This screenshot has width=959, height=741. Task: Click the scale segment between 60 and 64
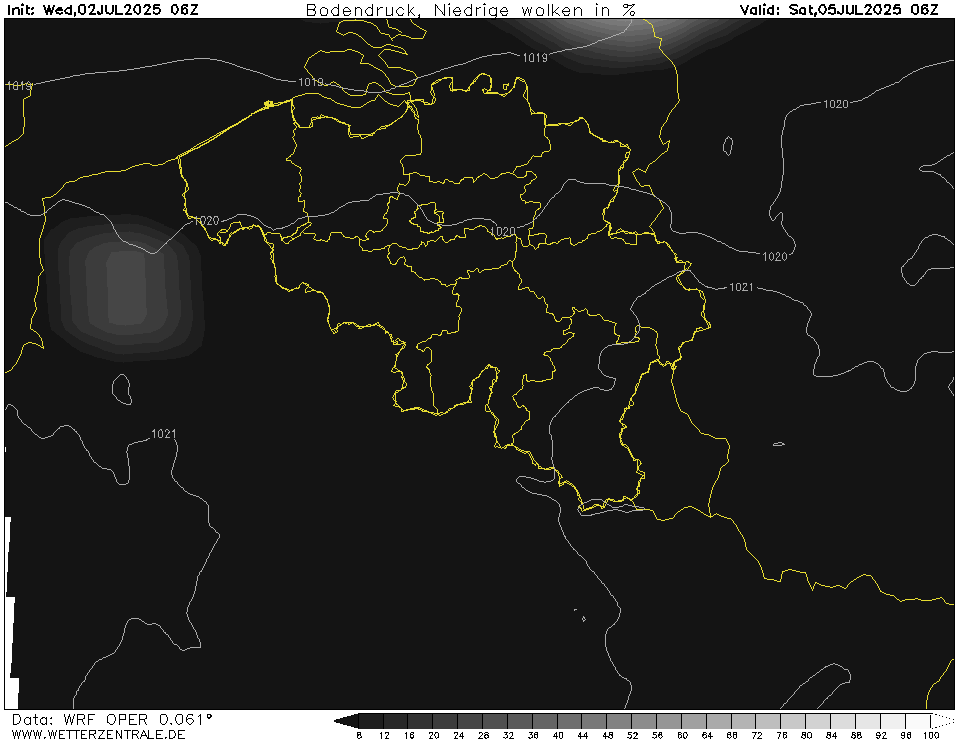pyautogui.click(x=695, y=721)
